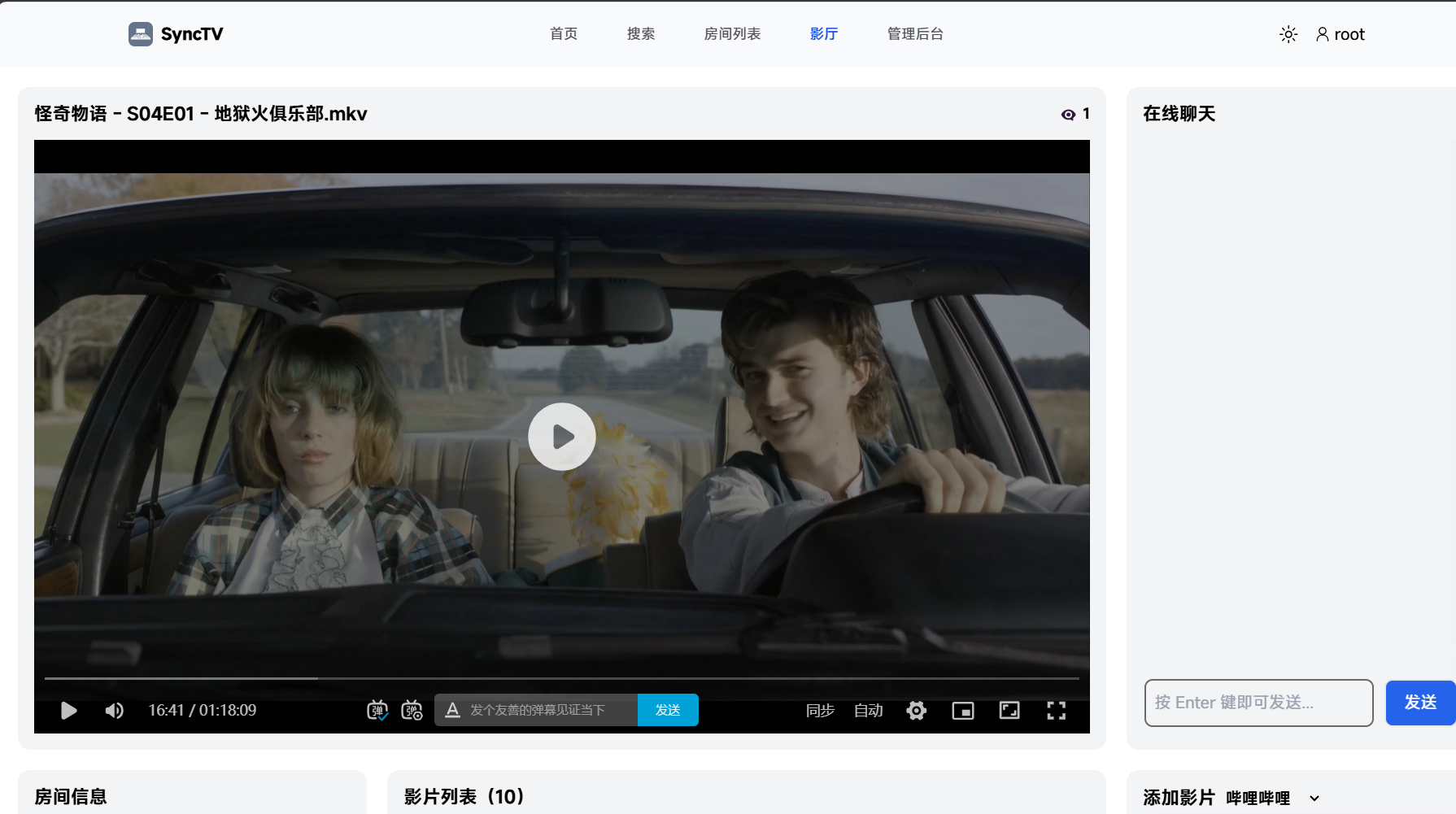This screenshot has height=814, width=1456.
Task: Open 管理后台 navigation item
Action: [915, 33]
